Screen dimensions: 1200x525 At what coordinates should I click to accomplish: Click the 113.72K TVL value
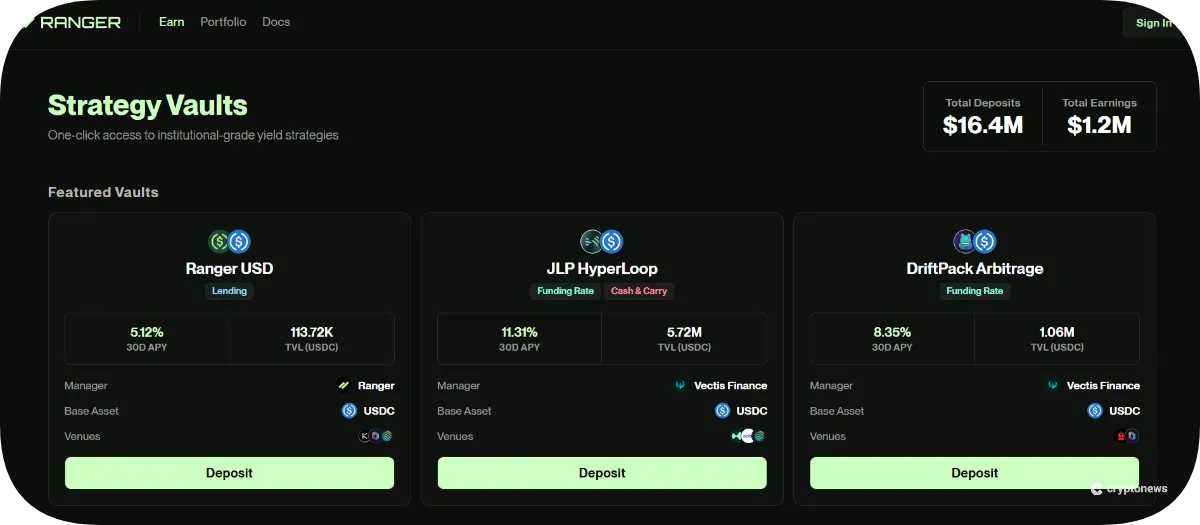pos(312,332)
